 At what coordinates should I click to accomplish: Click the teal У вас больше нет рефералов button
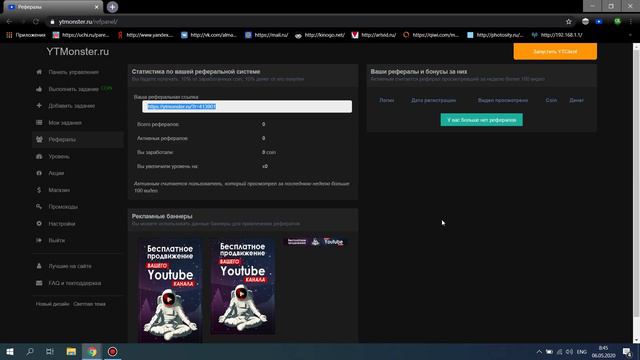pyautogui.click(x=482, y=120)
